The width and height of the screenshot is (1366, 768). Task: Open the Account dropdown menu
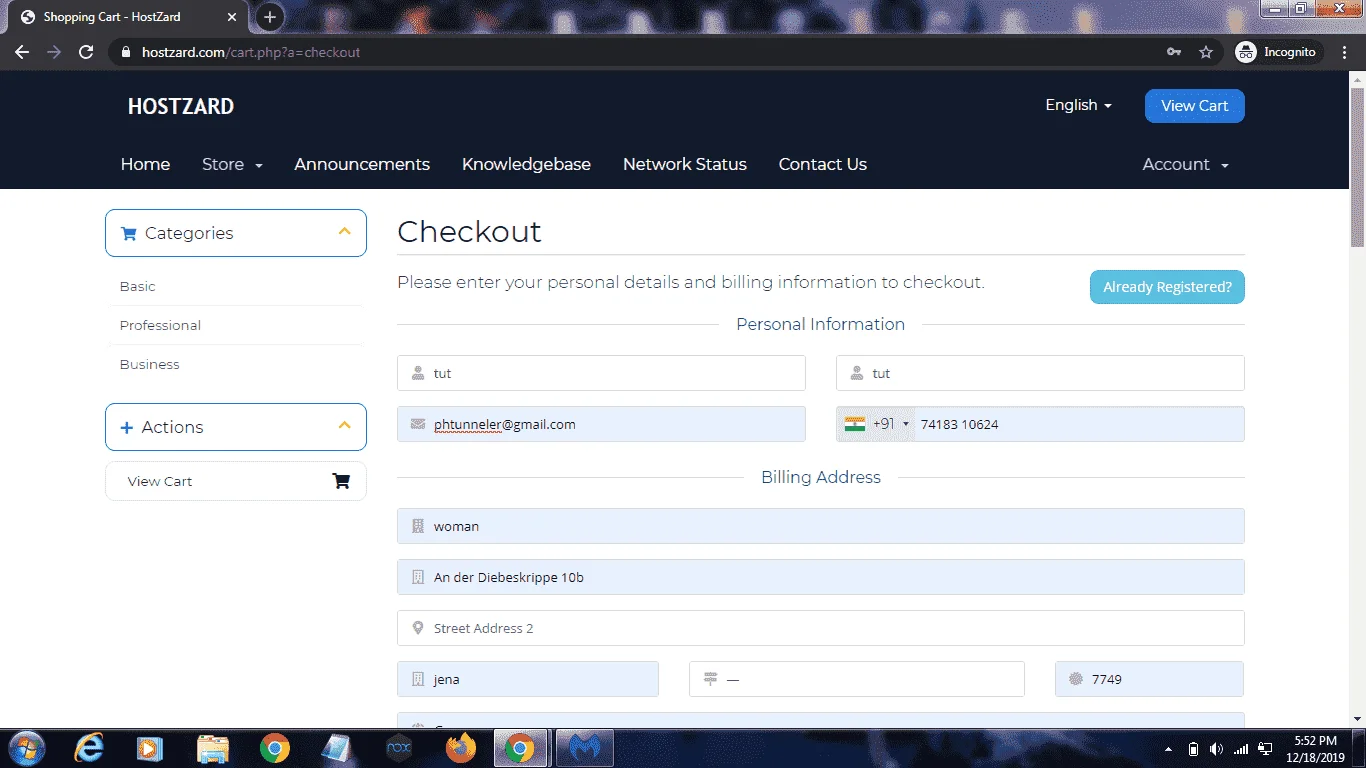click(1185, 164)
